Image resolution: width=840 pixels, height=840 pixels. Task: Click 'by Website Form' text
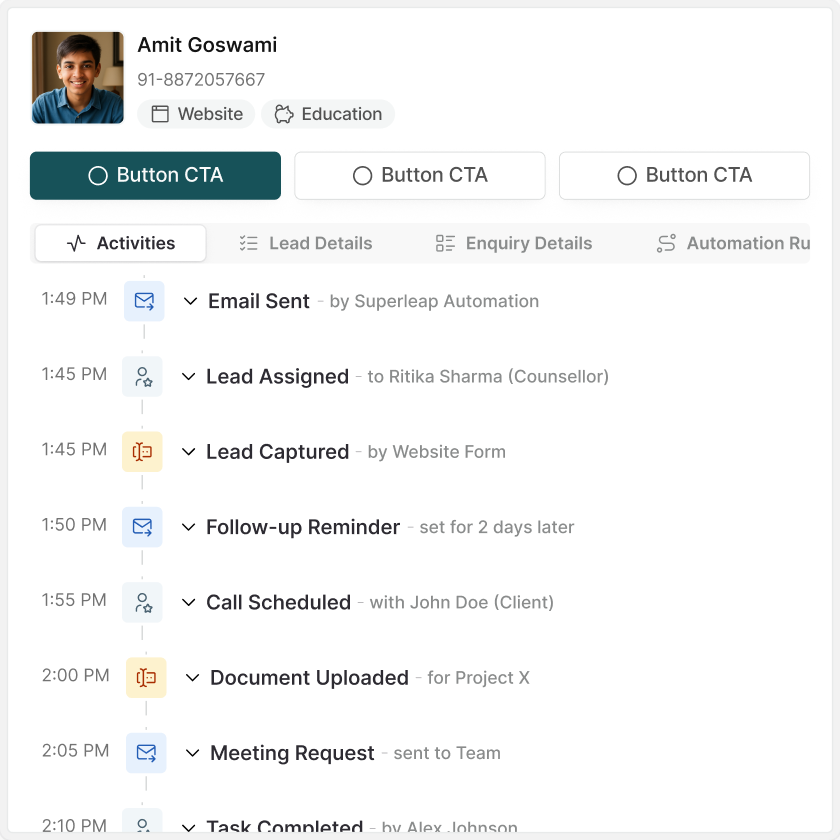click(437, 452)
